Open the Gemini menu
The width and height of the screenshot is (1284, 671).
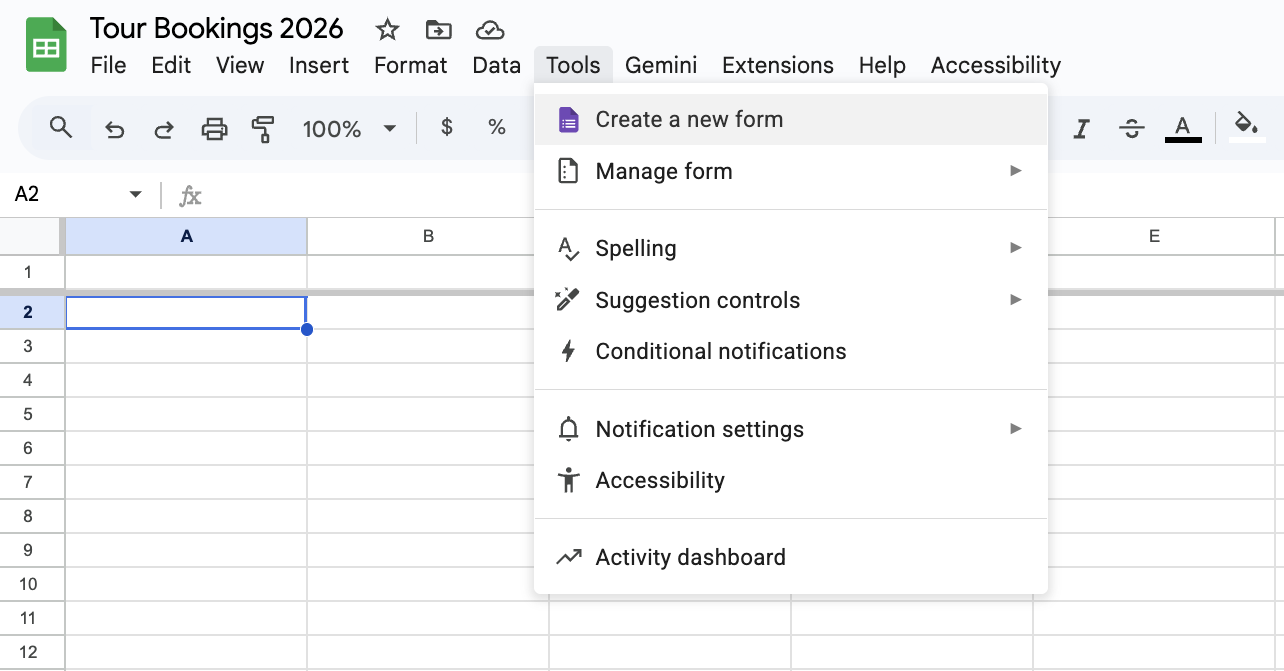coord(661,65)
